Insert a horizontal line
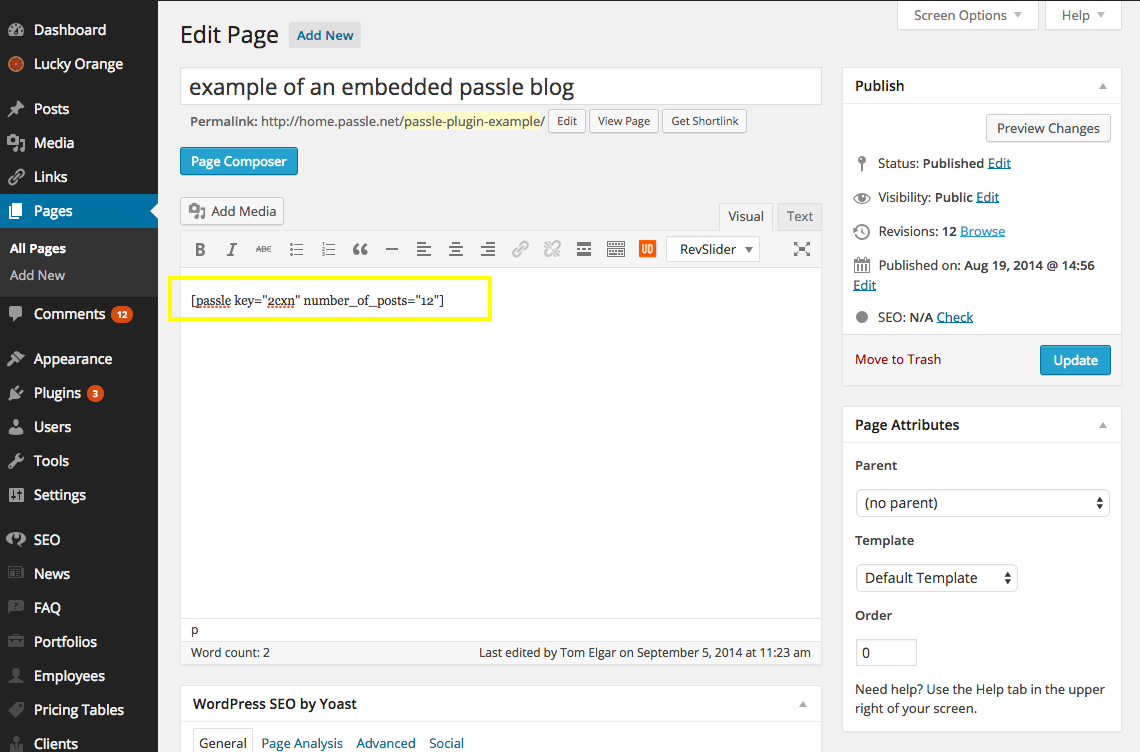Viewport: 1140px width, 752px height. [392, 249]
